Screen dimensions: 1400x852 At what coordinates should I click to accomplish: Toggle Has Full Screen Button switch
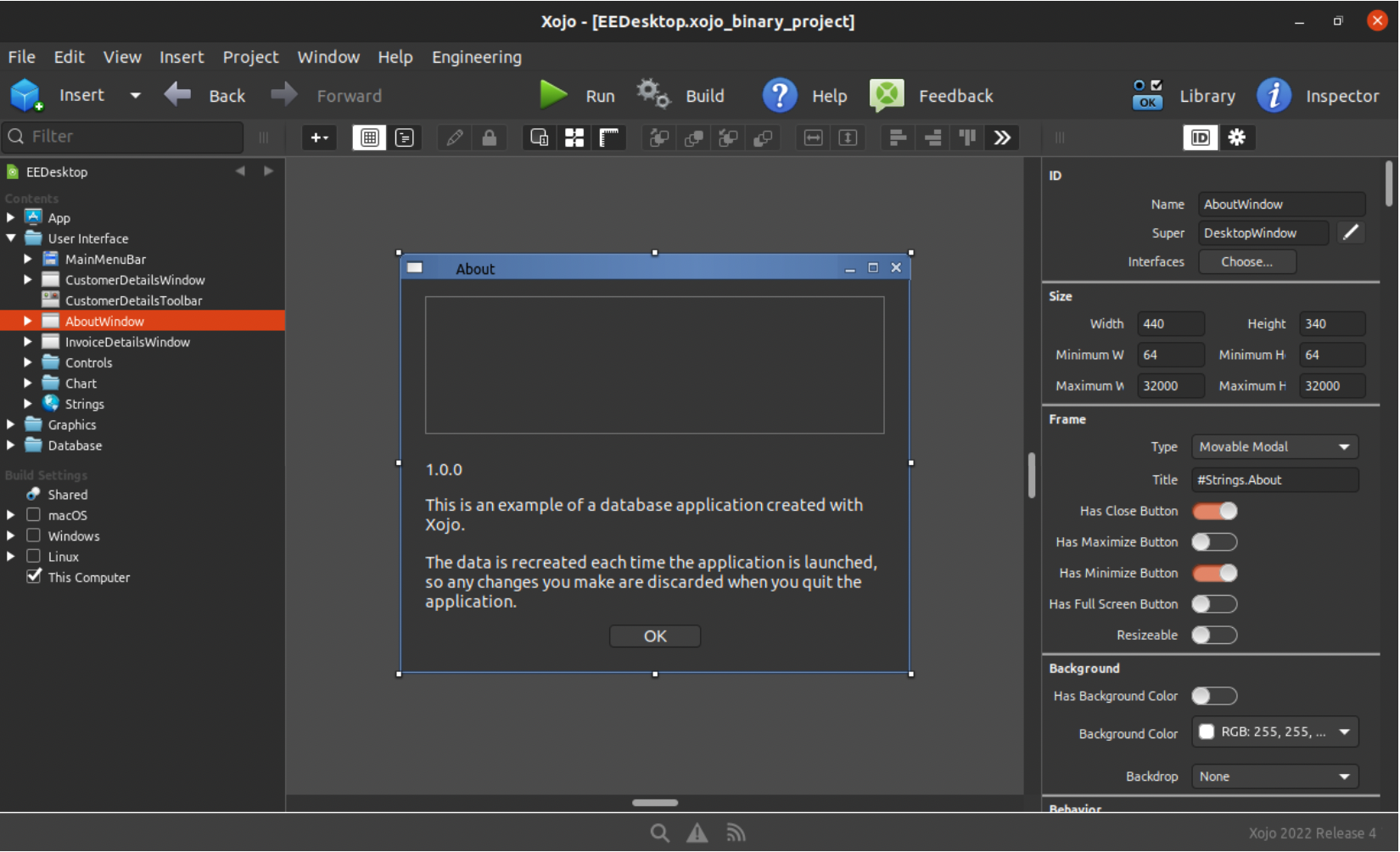coord(1215,604)
